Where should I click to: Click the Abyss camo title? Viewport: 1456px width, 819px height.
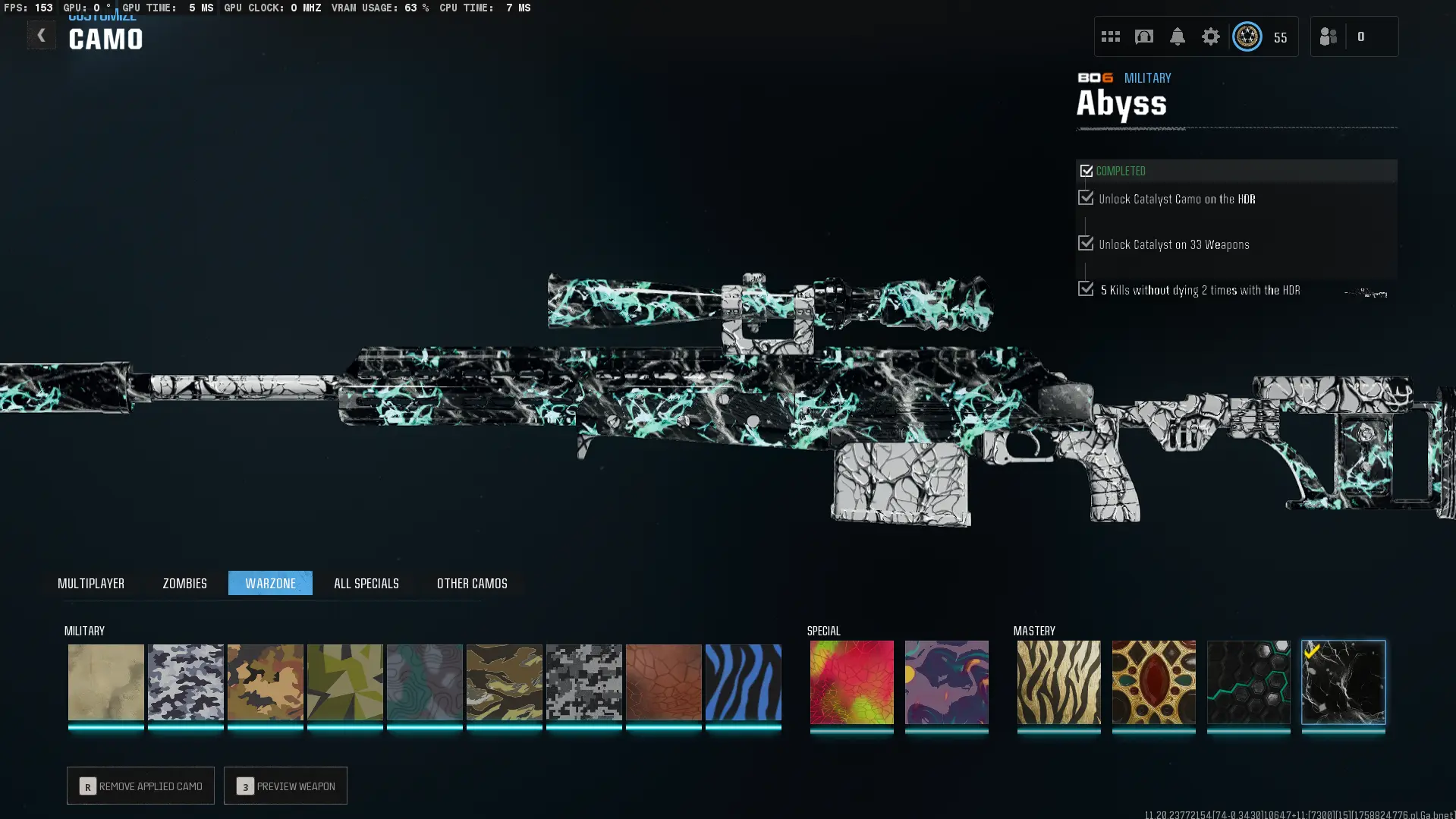(1121, 104)
